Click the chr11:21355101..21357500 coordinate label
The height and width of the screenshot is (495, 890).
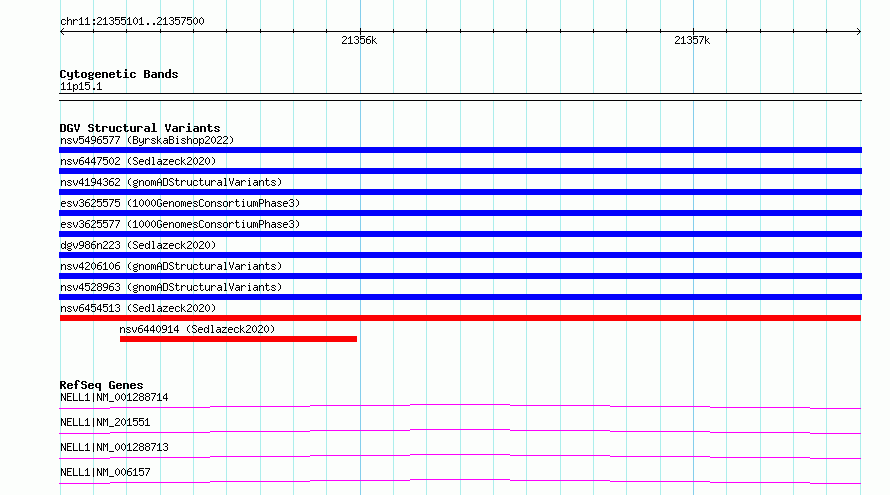[132, 21]
